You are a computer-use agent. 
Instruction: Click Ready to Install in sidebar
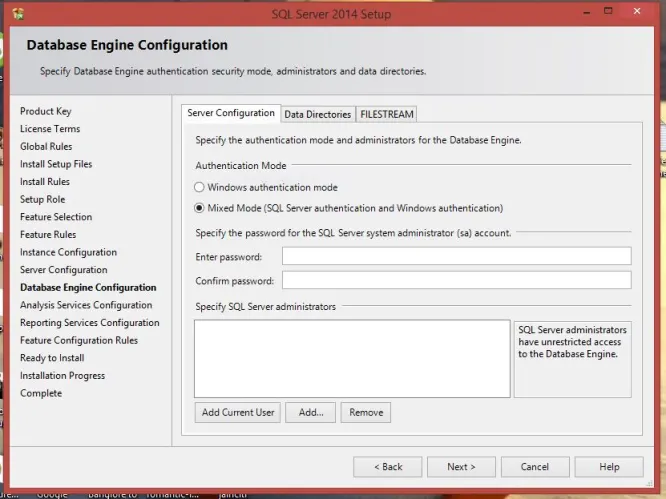tap(52, 358)
